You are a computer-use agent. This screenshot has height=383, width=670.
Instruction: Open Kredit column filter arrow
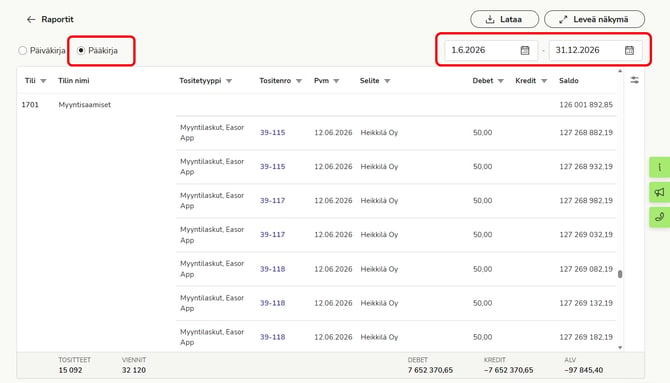click(x=544, y=81)
